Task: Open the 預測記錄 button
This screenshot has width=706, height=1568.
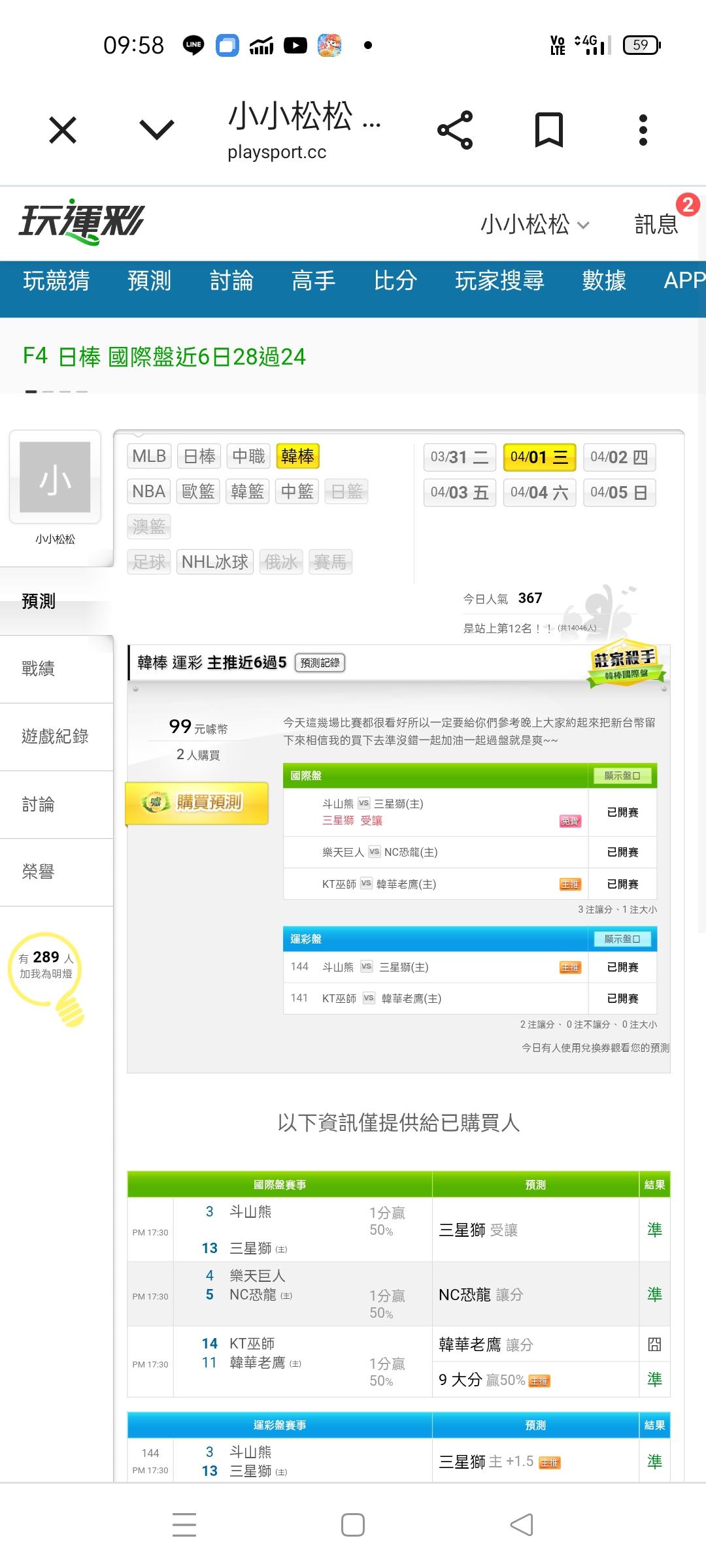Action: pos(320,662)
